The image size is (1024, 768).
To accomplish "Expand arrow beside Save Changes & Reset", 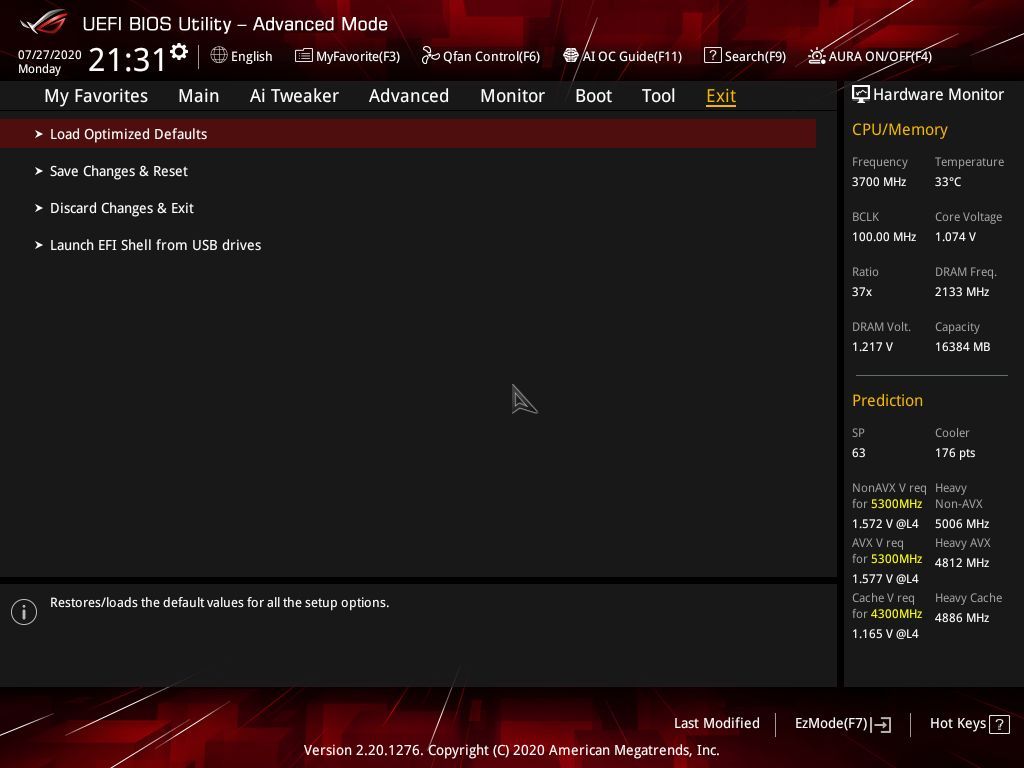I will coord(39,171).
